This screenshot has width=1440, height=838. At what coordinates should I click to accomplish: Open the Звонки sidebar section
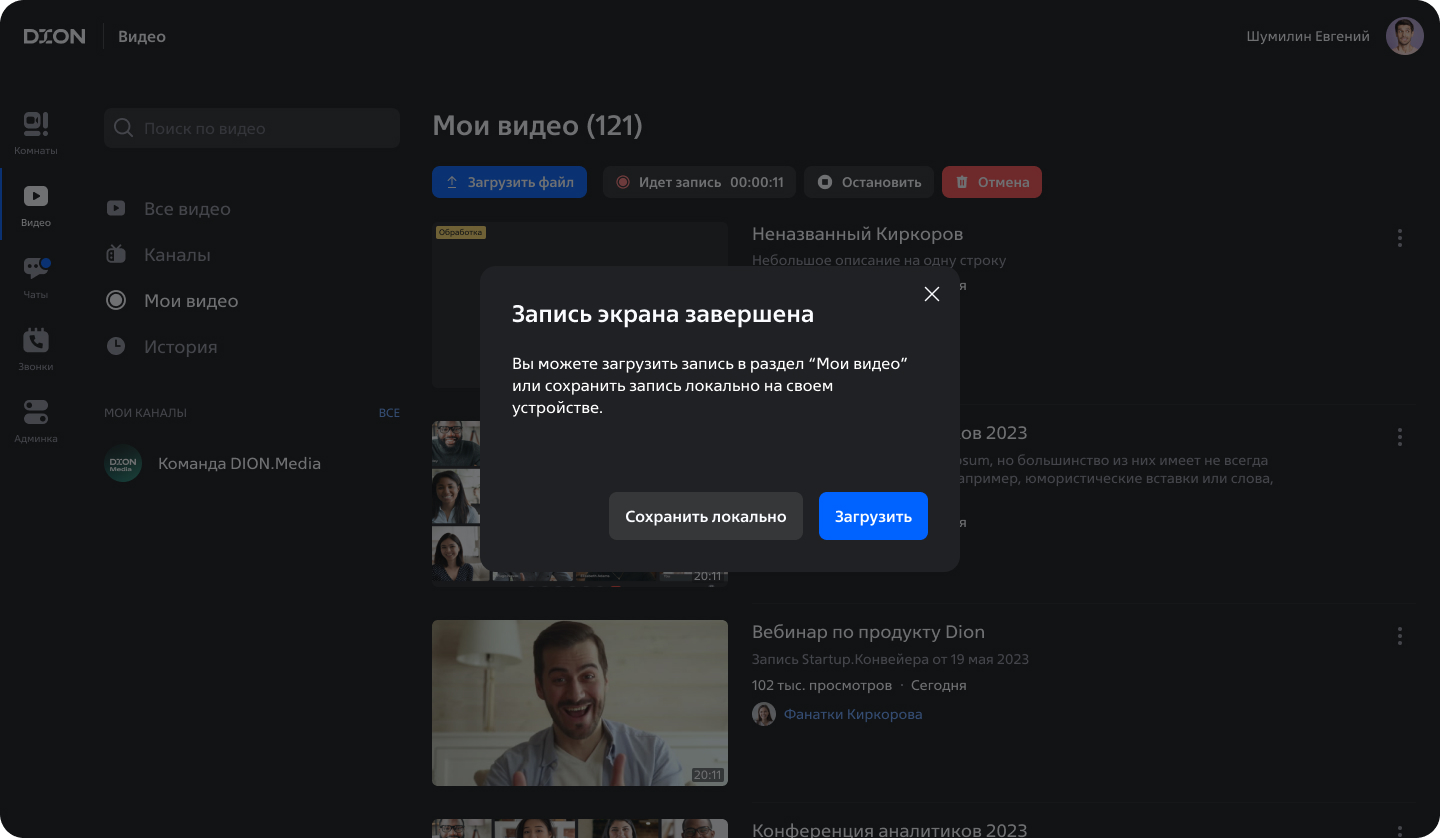[36, 349]
